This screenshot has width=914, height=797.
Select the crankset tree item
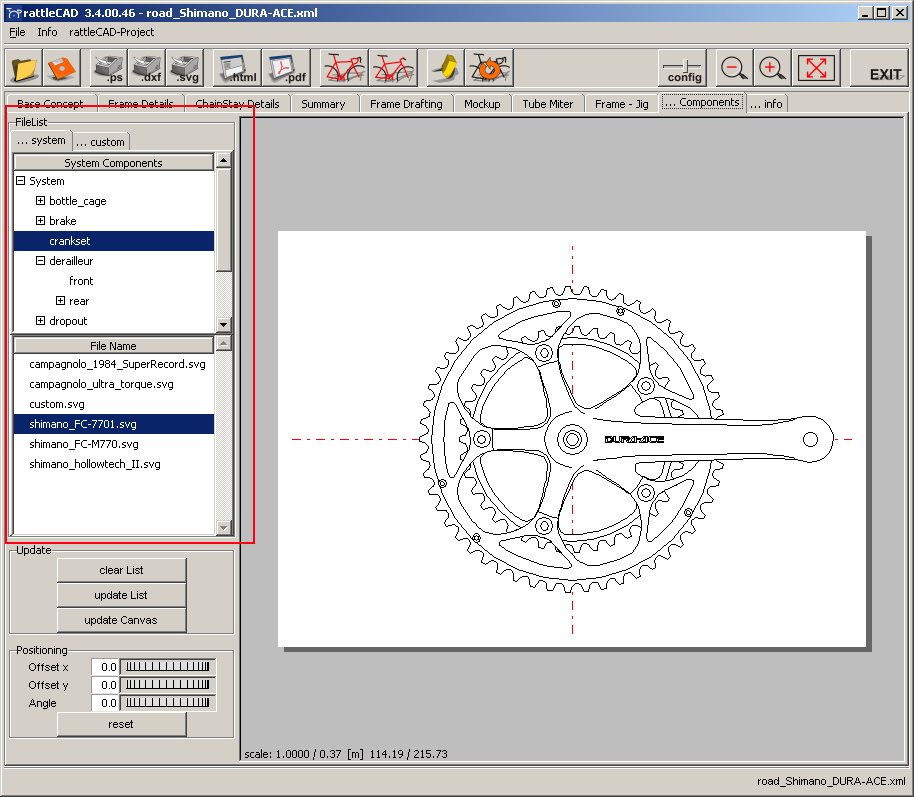114,241
